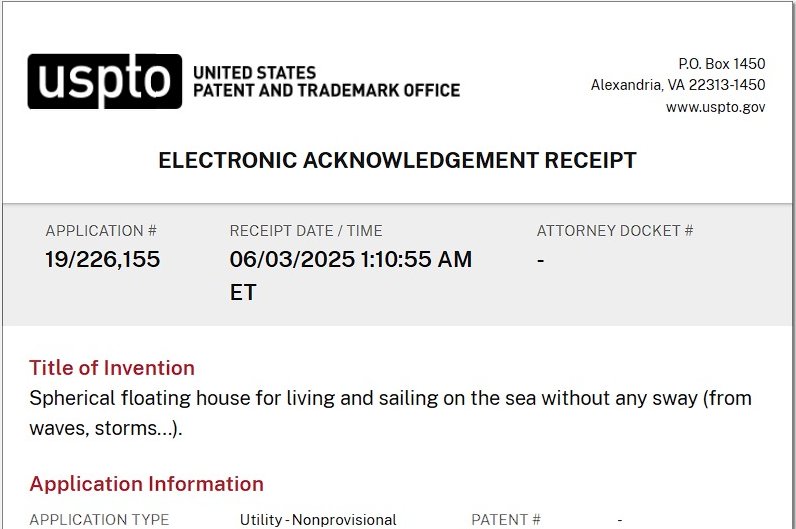The image size is (796, 529).
Task: Click the Attorney Docket # label
Action: coord(615,231)
